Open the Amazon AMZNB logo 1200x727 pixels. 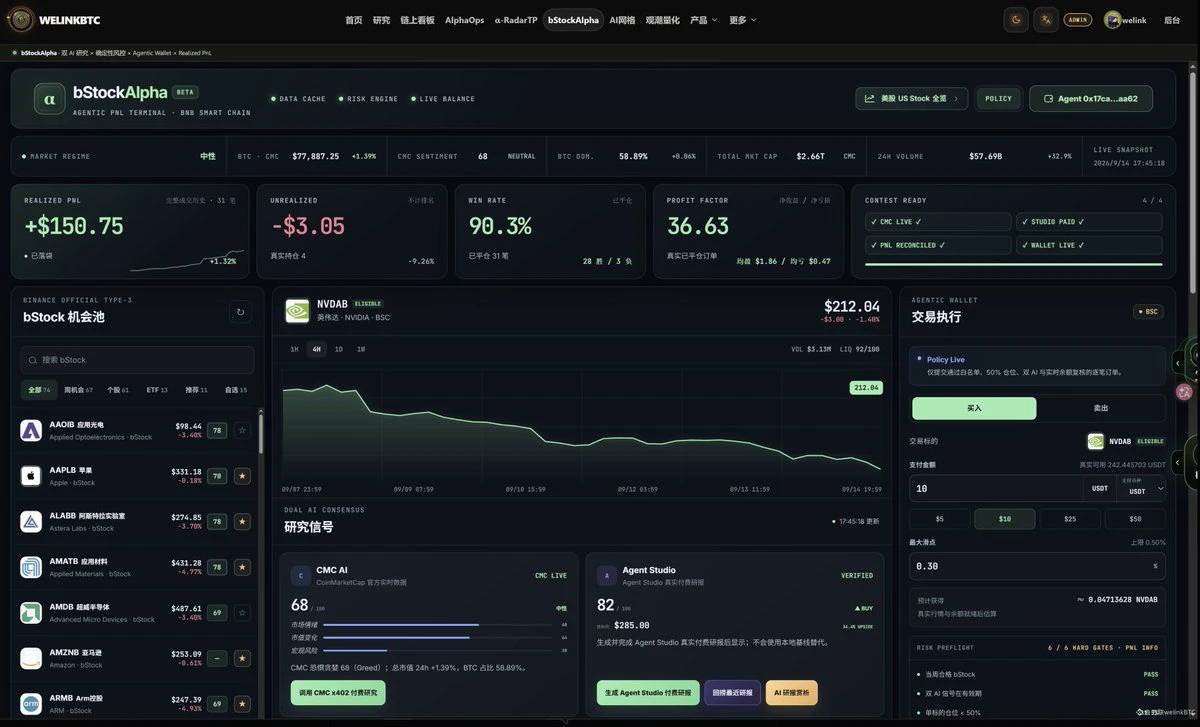pos(31,658)
